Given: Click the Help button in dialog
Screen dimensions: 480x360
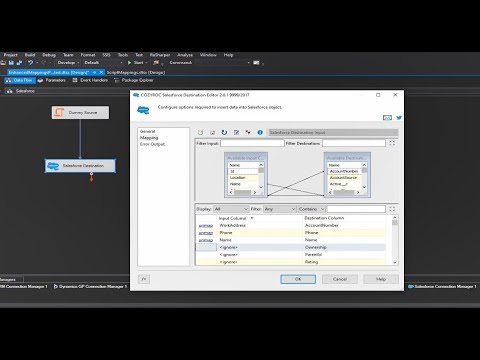Looking at the screenshot, I should click(381, 279).
